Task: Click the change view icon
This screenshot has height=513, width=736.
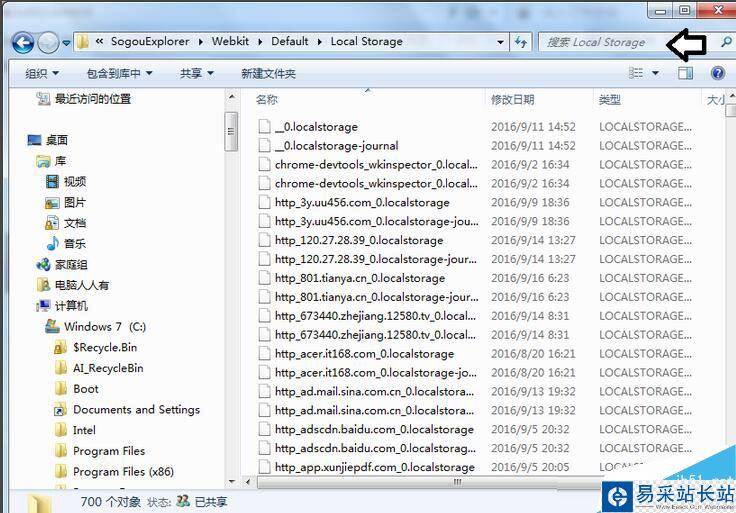Action: click(x=636, y=73)
